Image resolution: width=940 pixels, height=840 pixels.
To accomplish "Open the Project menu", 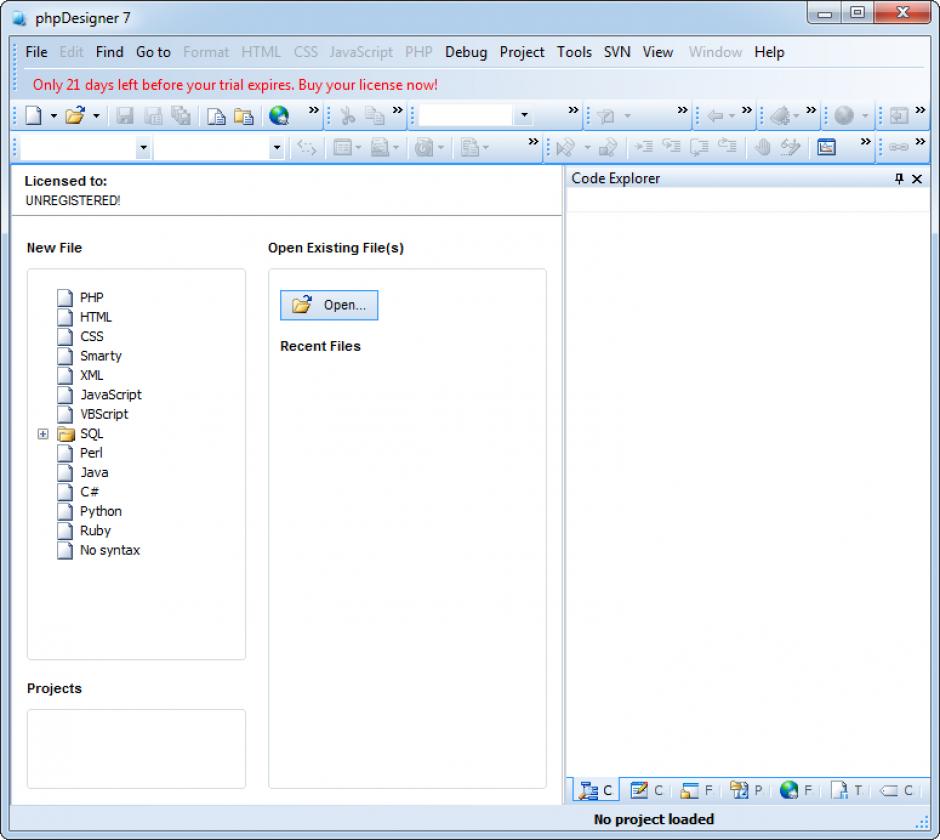I will coord(522,52).
